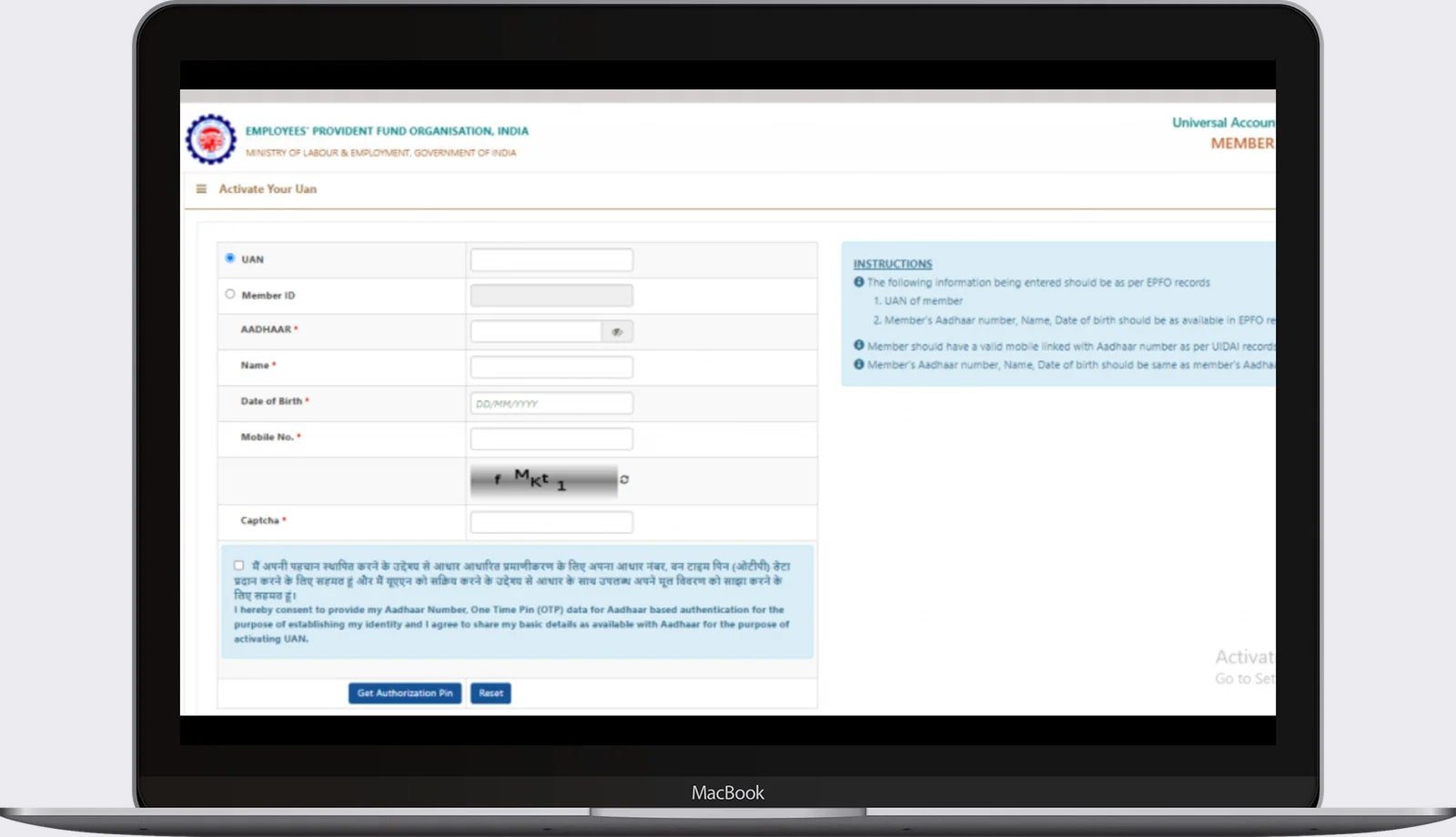Click the Activate Your Uan title
Viewport: 1456px width, 837px height.
[x=268, y=189]
